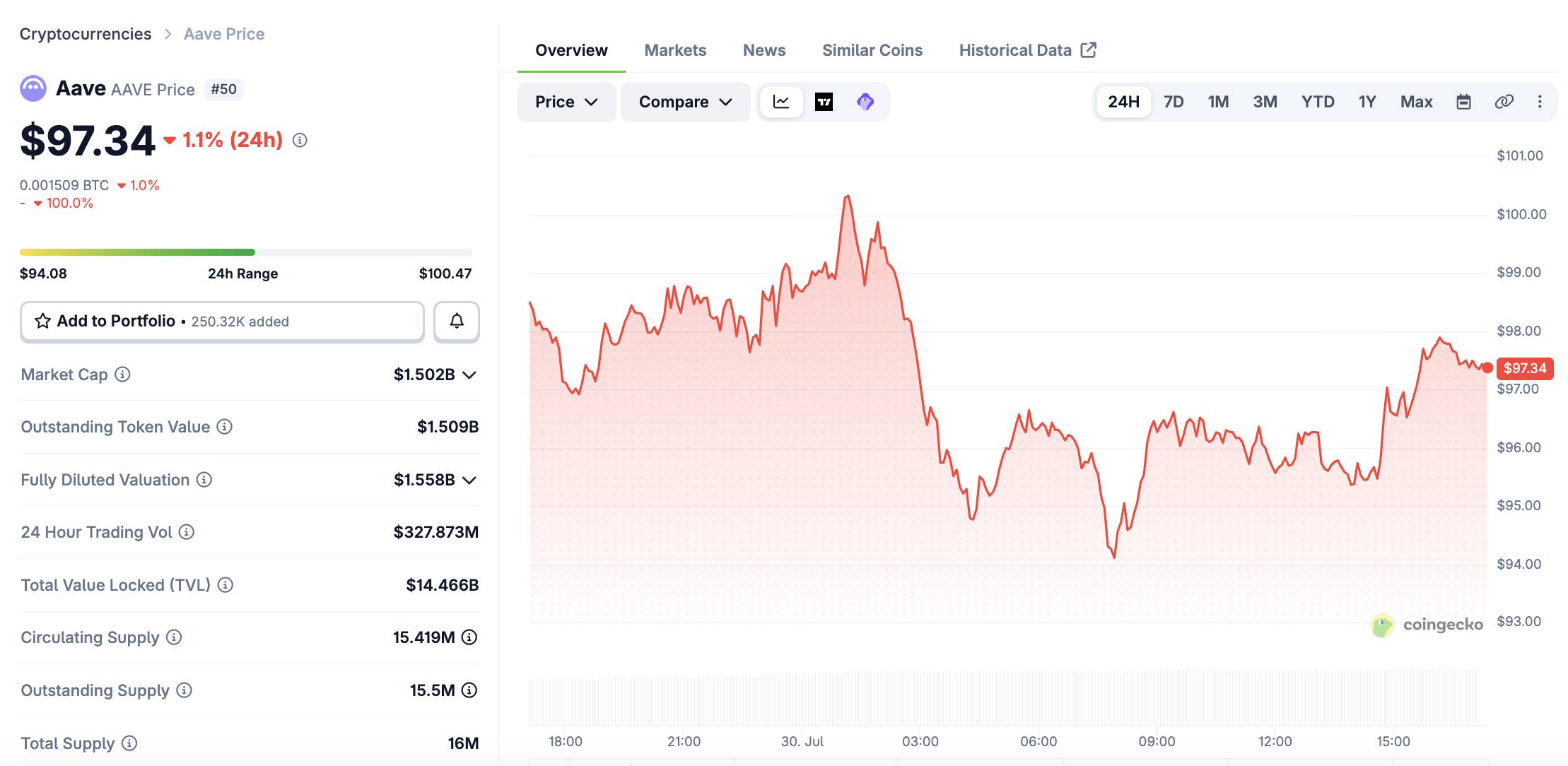Open chart more options menu
Image resolution: width=1568 pixels, height=766 pixels.
[1540, 102]
